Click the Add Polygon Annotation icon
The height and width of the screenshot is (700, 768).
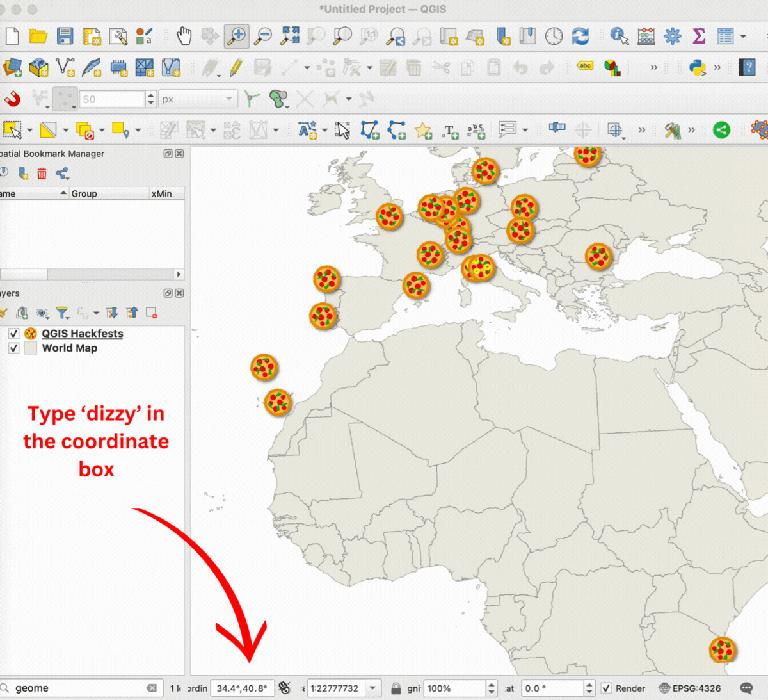pyautogui.click(x=370, y=130)
